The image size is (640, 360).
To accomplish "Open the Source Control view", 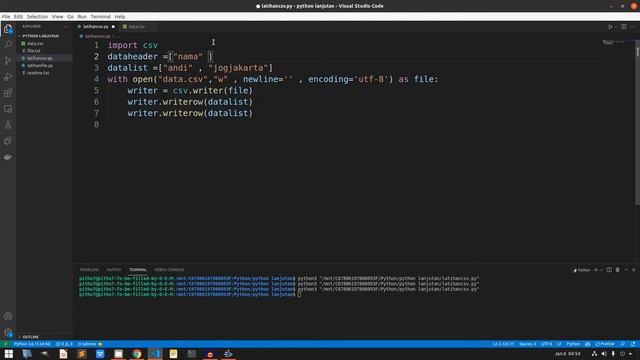I will point(8,61).
